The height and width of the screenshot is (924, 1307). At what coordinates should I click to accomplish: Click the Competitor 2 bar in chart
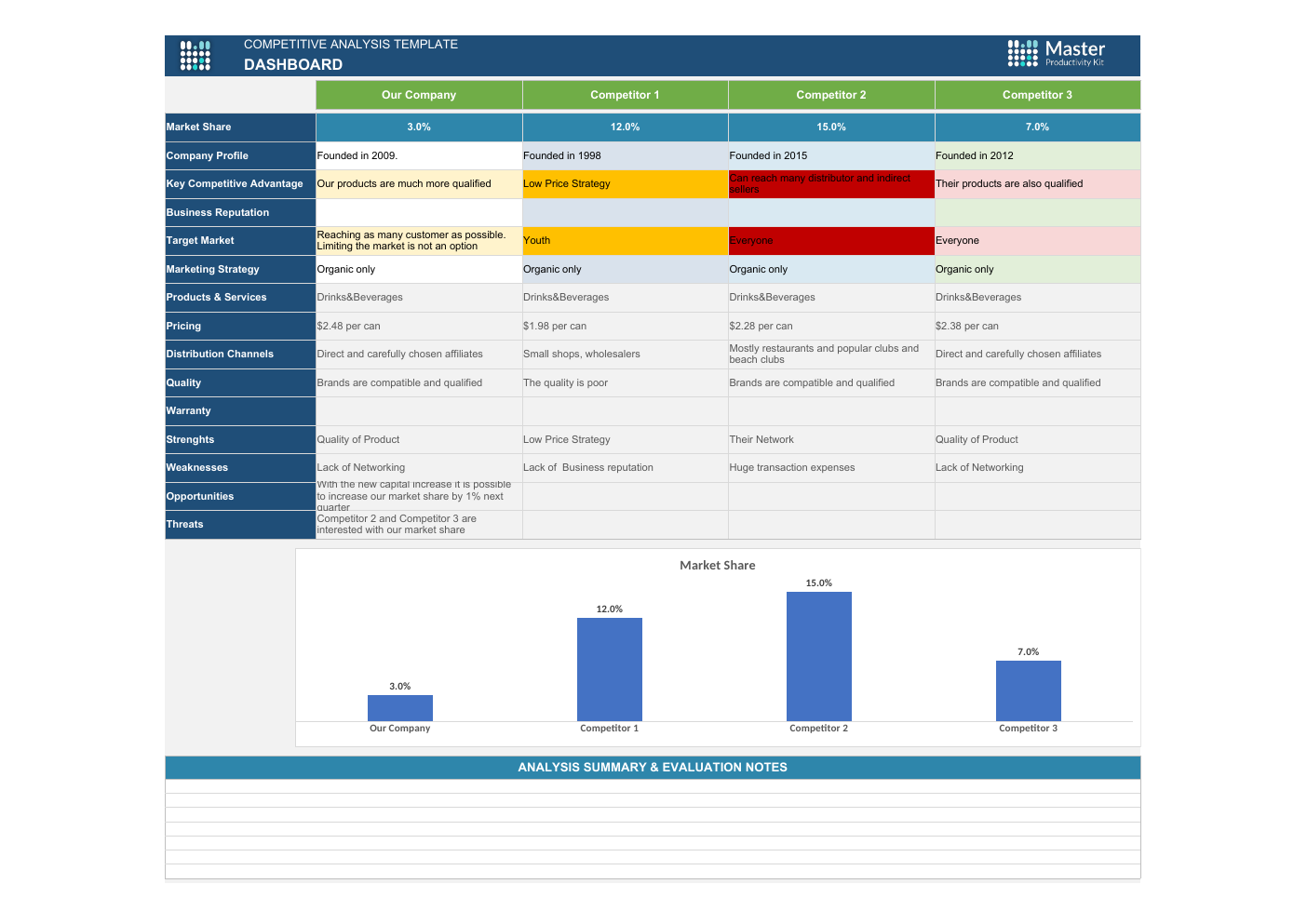click(819, 657)
